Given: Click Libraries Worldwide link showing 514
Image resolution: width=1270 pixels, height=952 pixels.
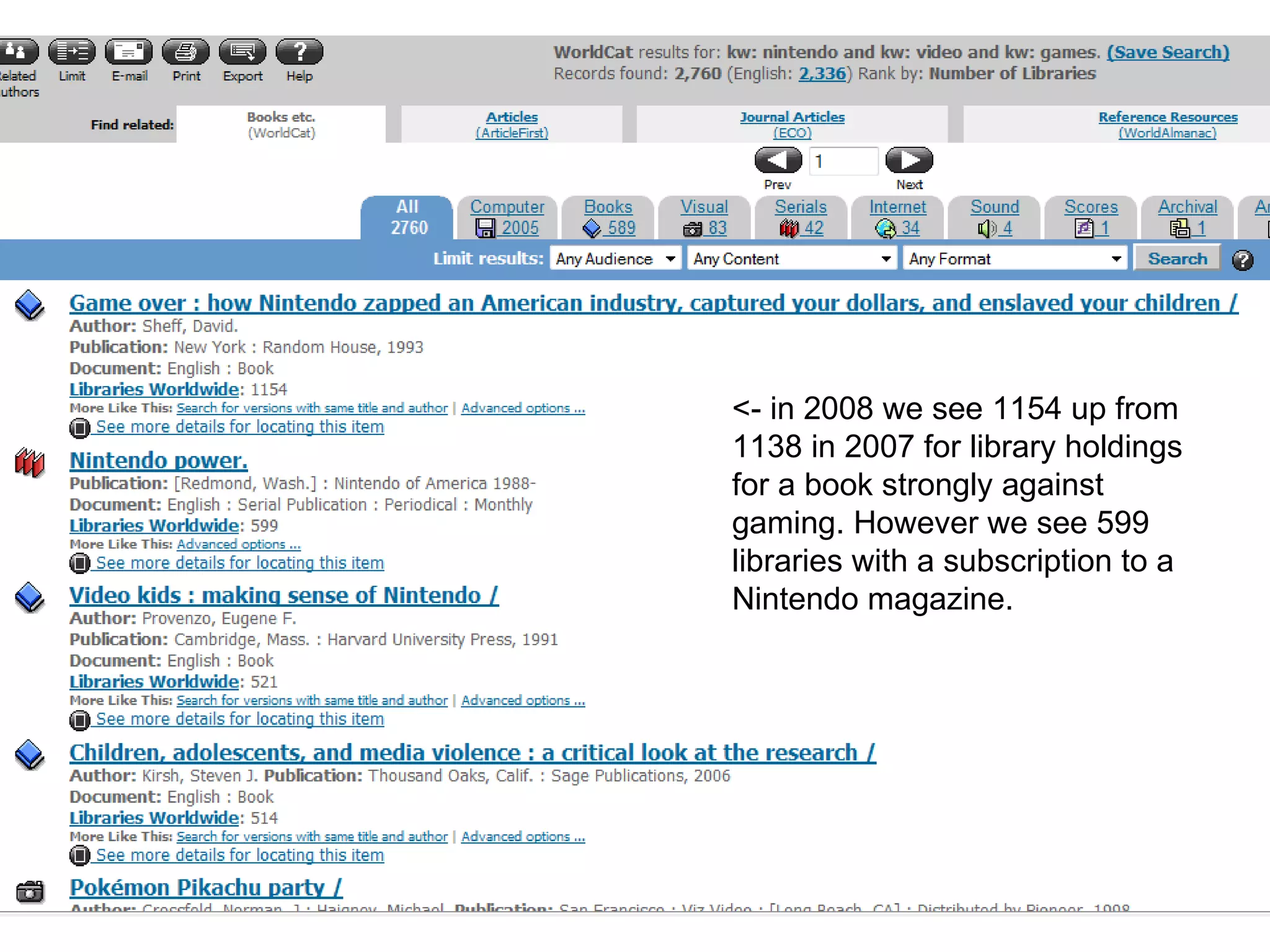Looking at the screenshot, I should (154, 818).
